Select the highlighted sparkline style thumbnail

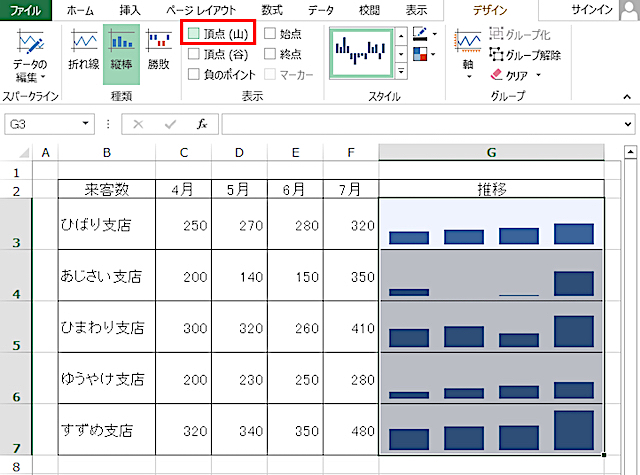click(361, 53)
